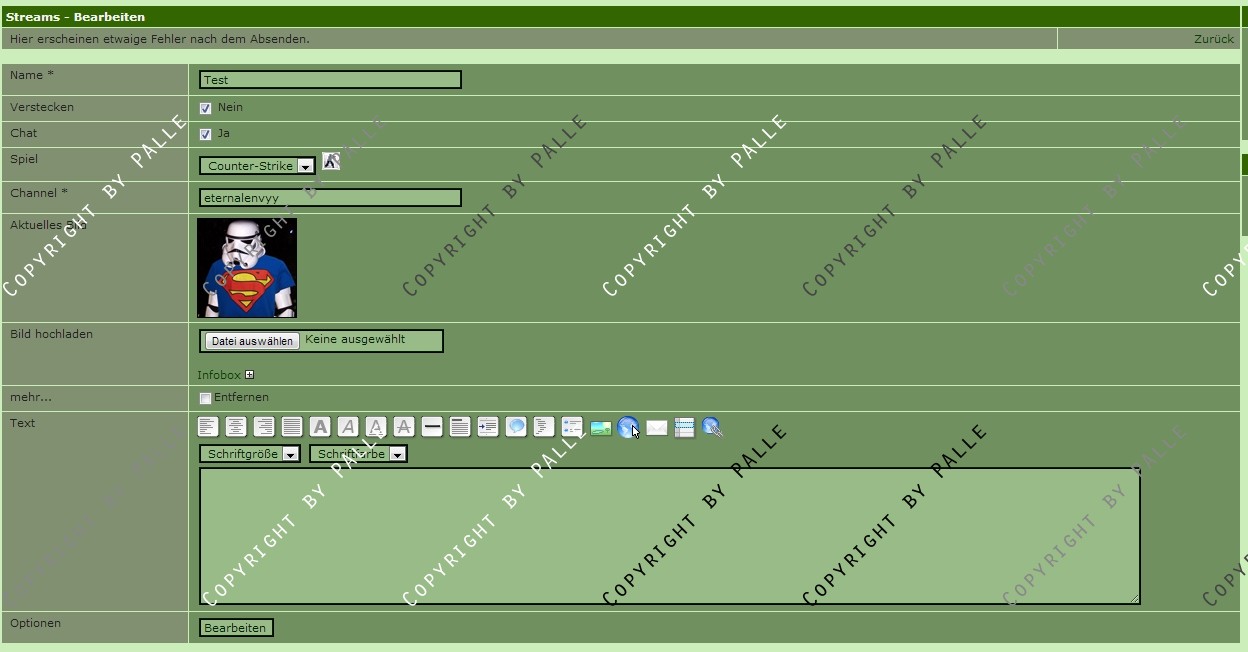Click the strikethrough A icon
Screen dimensions: 1248x652
click(404, 427)
